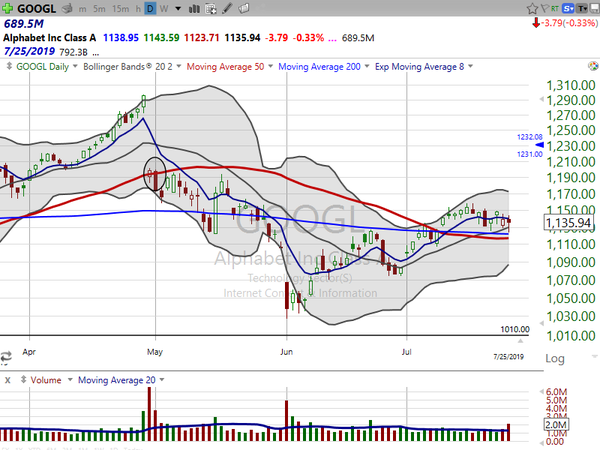This screenshot has width=600, height=450.
Task: Switch to the Daily (D) timeframe
Action: (149, 7)
